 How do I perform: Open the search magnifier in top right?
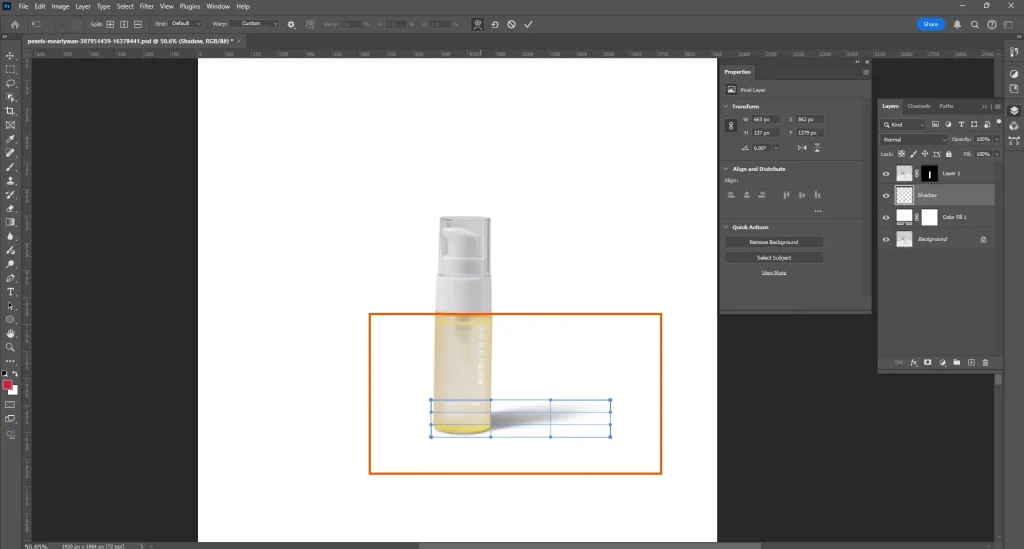[974, 24]
